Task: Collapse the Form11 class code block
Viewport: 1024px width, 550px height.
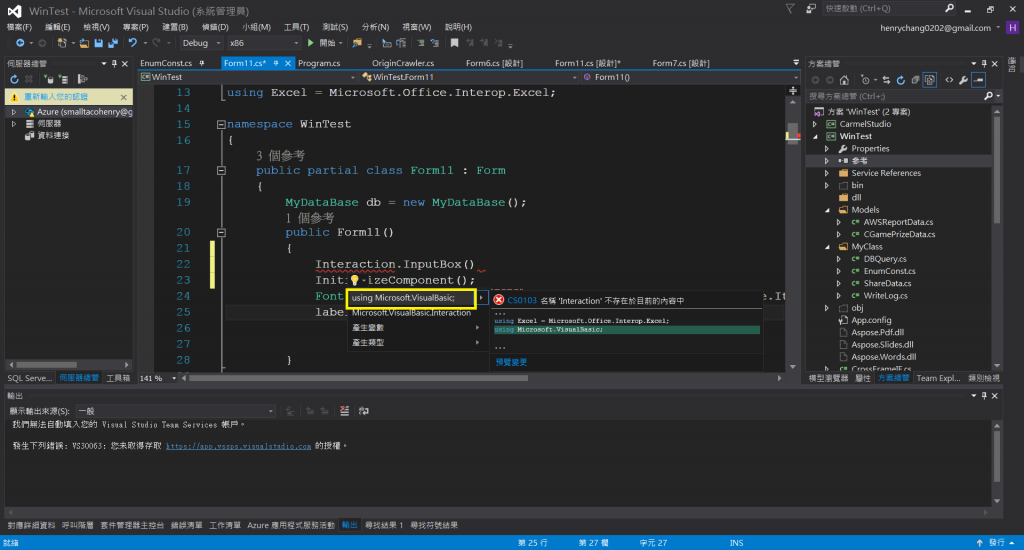Action: coord(221,170)
